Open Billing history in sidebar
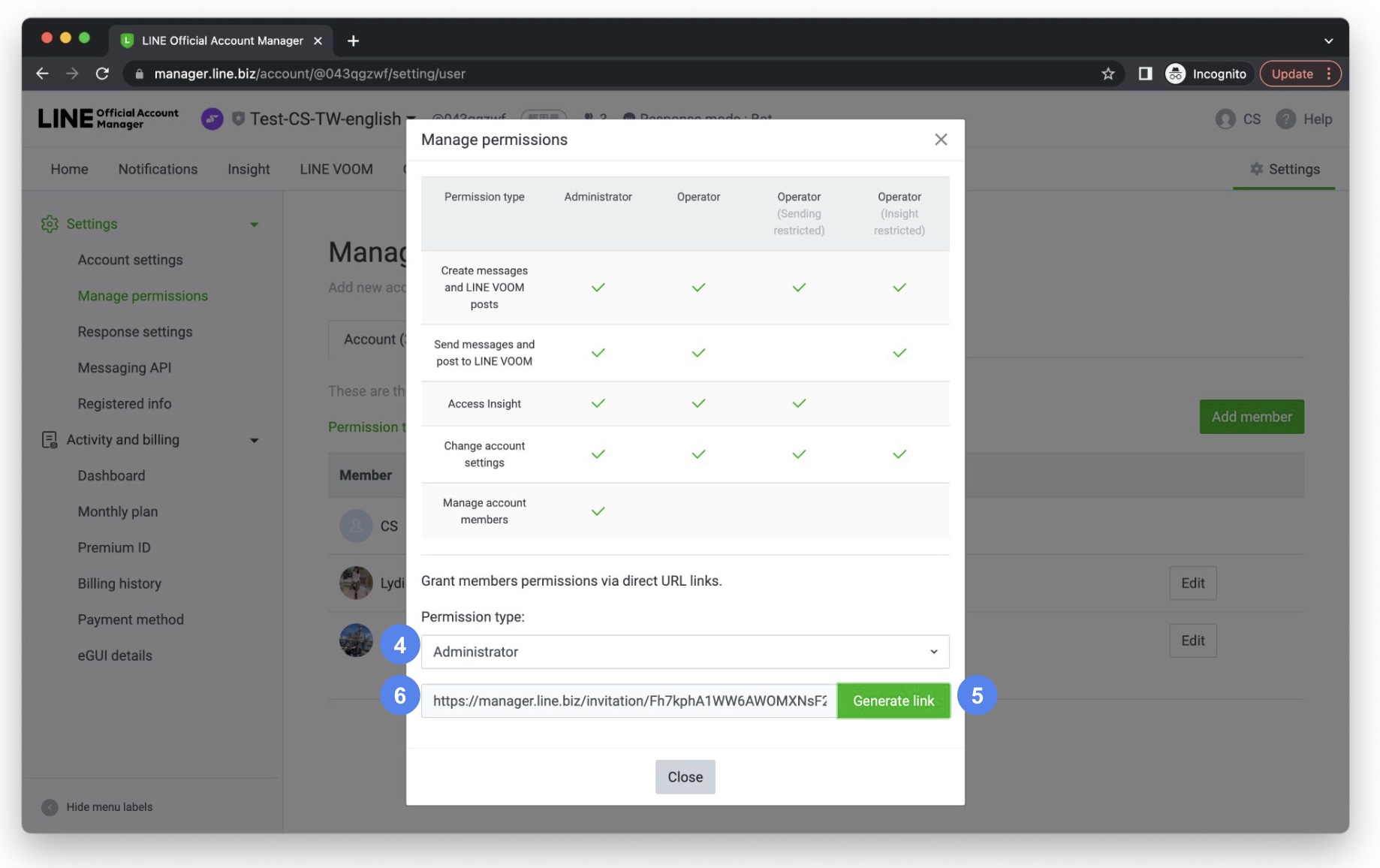Image resolution: width=1380 pixels, height=868 pixels. coord(119,583)
